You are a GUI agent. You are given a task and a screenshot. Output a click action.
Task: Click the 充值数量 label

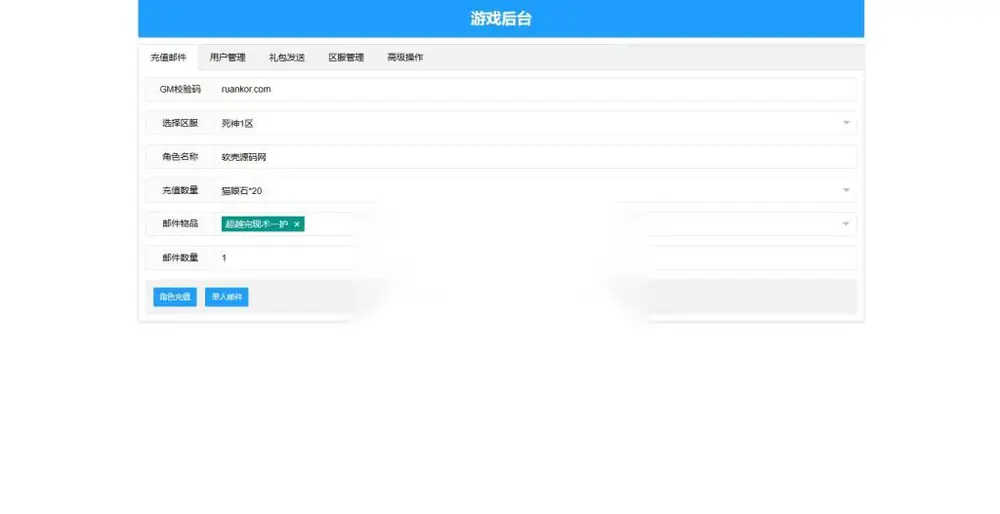(180, 191)
